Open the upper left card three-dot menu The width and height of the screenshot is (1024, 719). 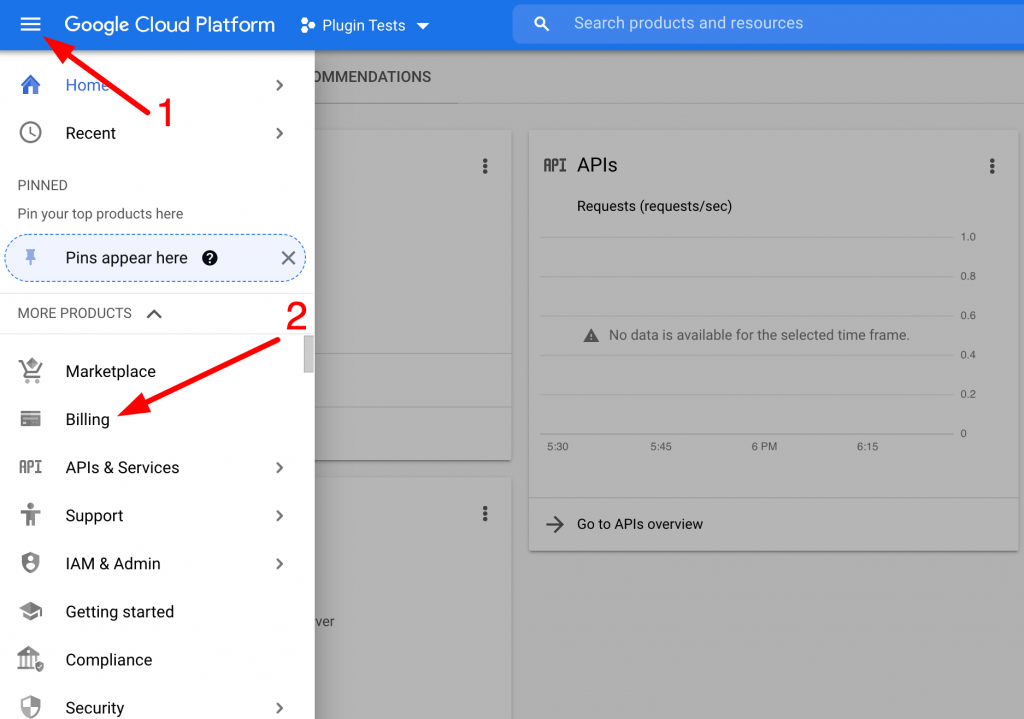[x=485, y=166]
